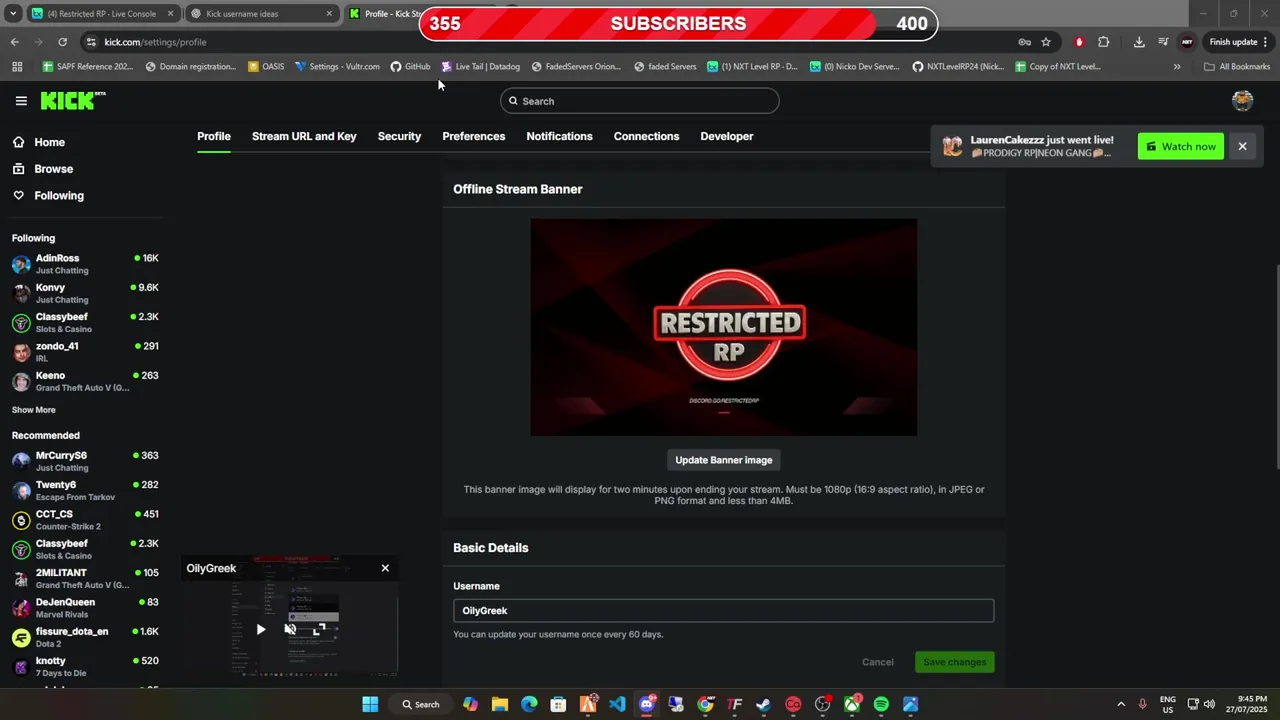The height and width of the screenshot is (720, 1280).
Task: Bookmark this page with the star icon
Action: click(x=1046, y=42)
